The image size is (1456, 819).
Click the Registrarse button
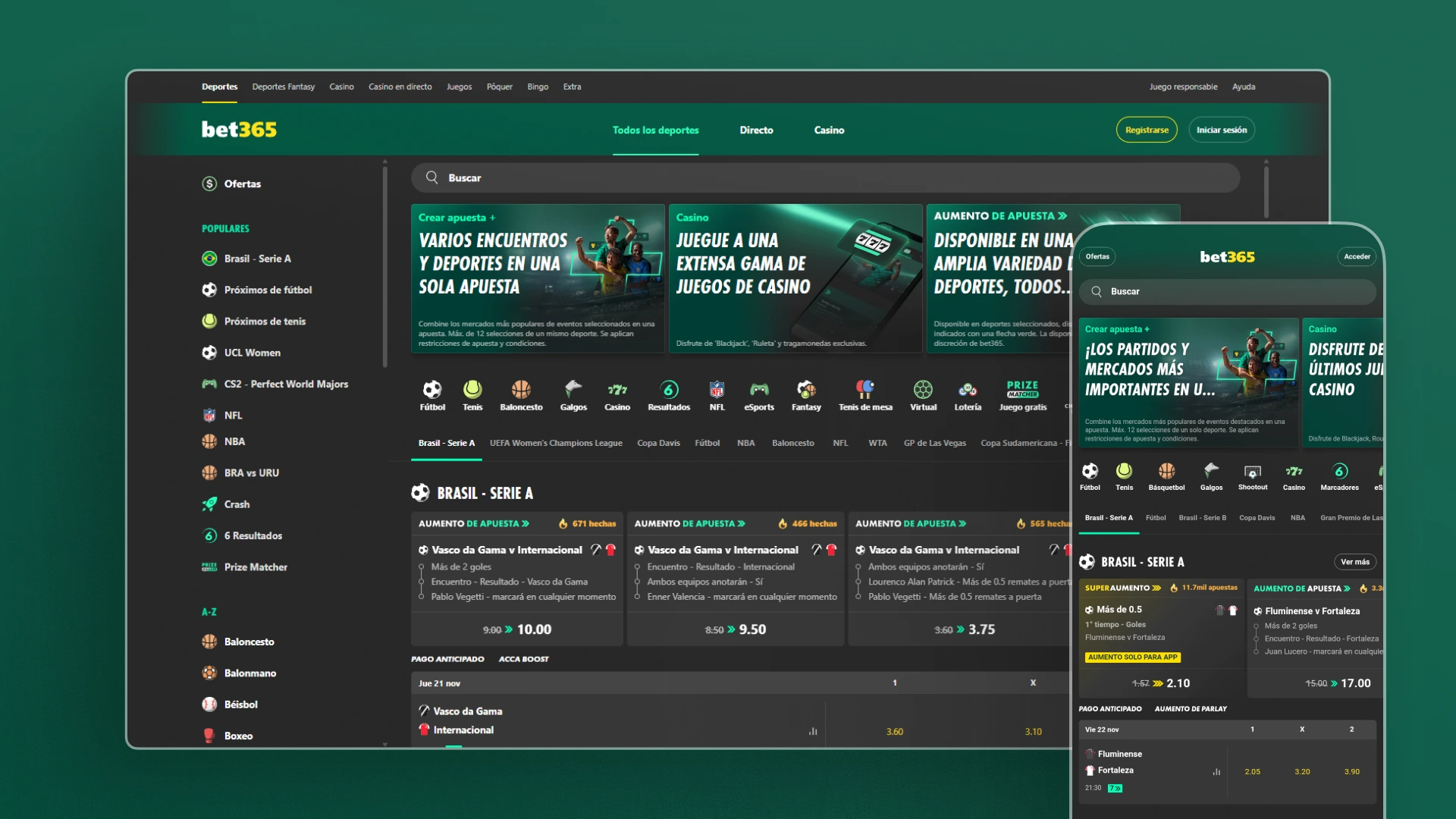(x=1147, y=130)
